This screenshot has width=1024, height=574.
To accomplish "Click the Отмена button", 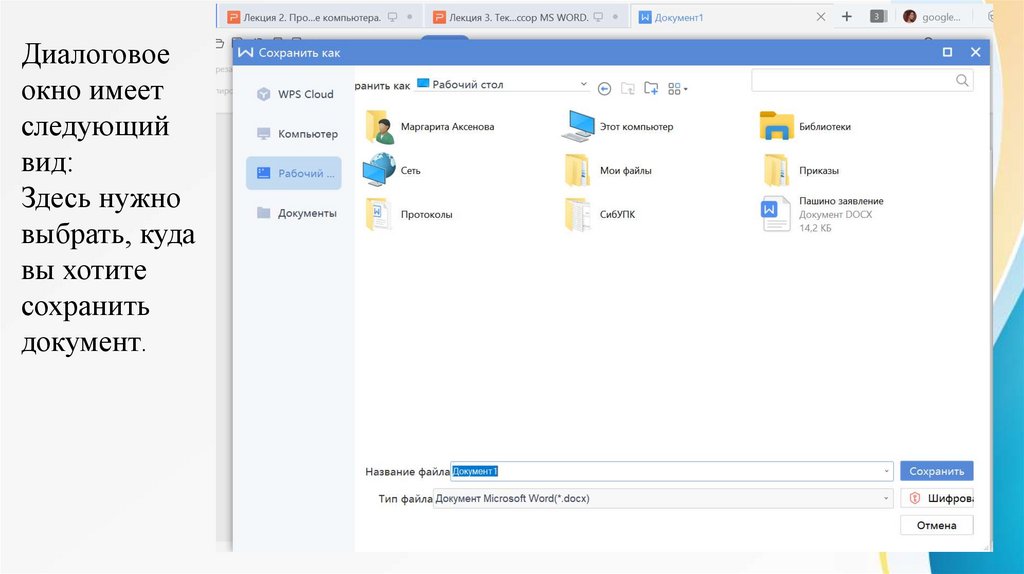I will [936, 525].
